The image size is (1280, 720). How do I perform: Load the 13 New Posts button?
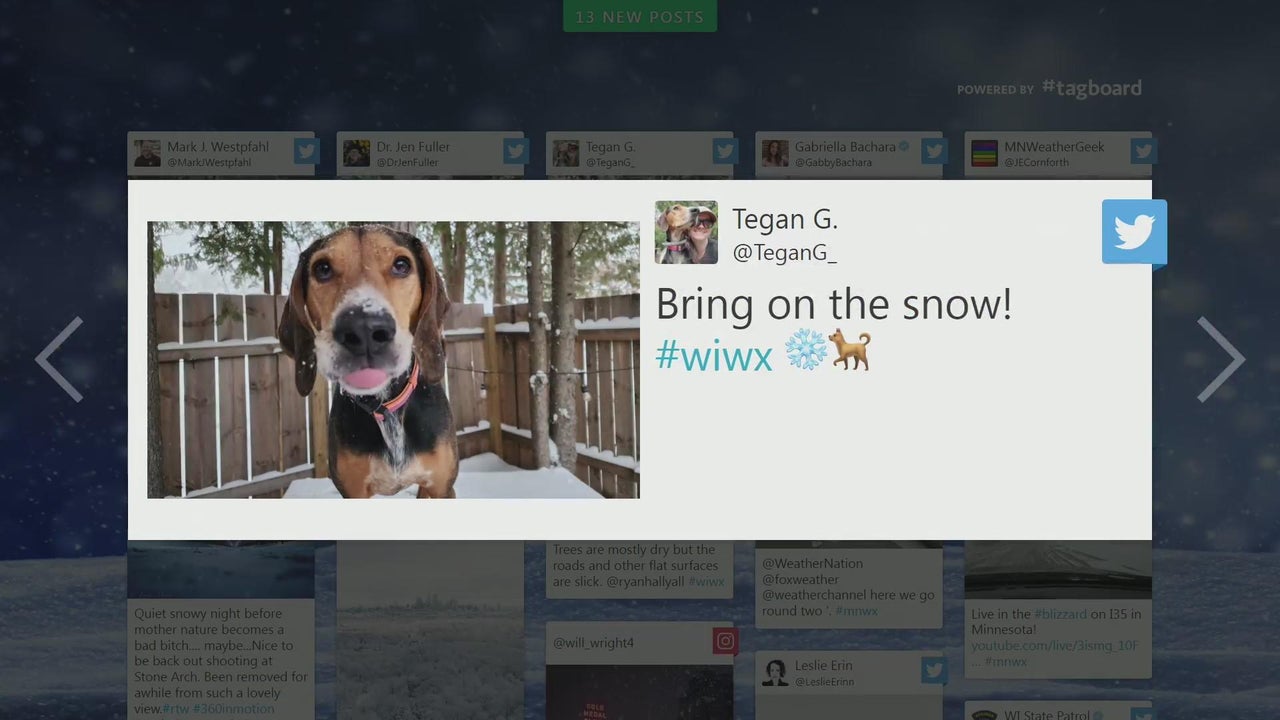(640, 16)
